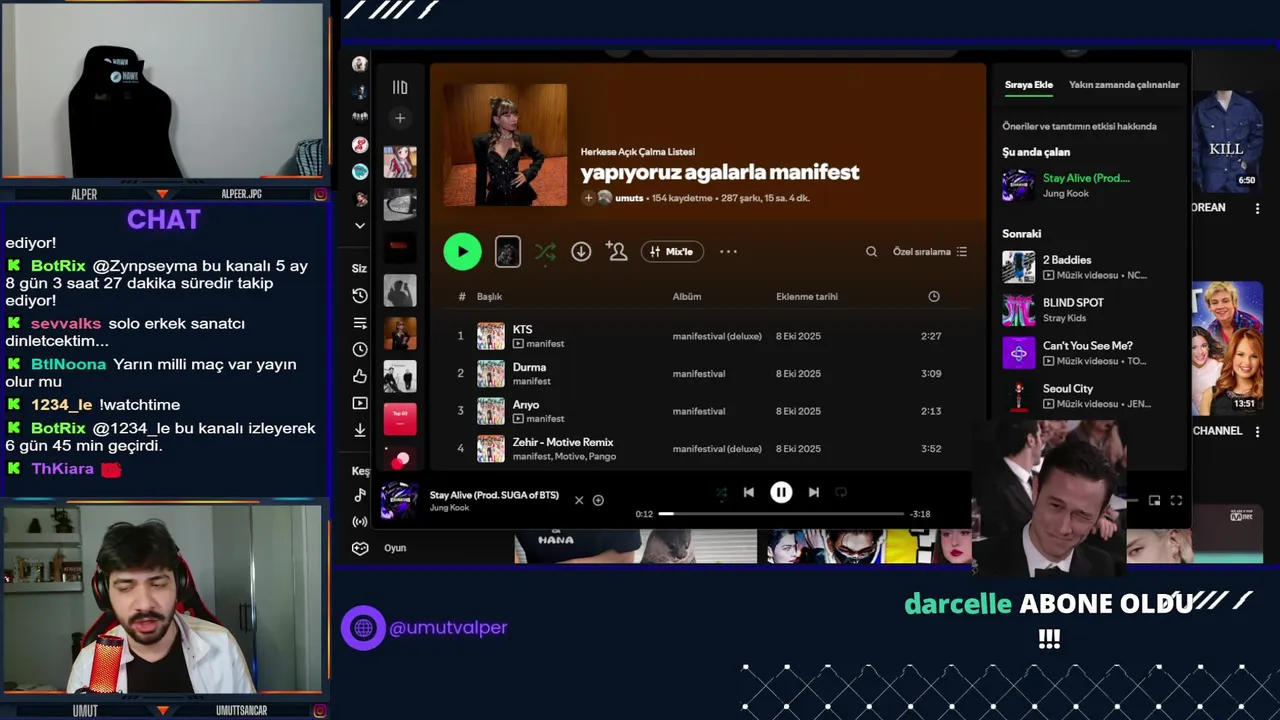Viewport: 1280px width, 720px height.
Task: Skip to the previous track
Action: coord(748,492)
